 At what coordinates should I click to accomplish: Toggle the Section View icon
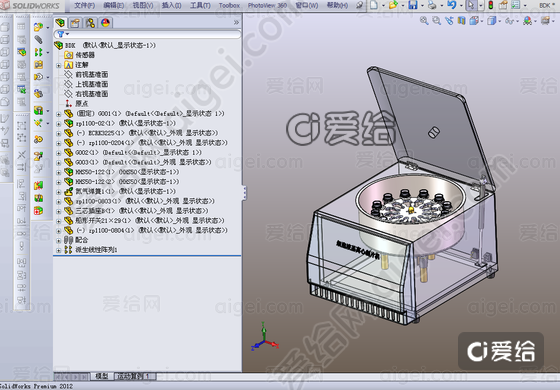(461, 21)
